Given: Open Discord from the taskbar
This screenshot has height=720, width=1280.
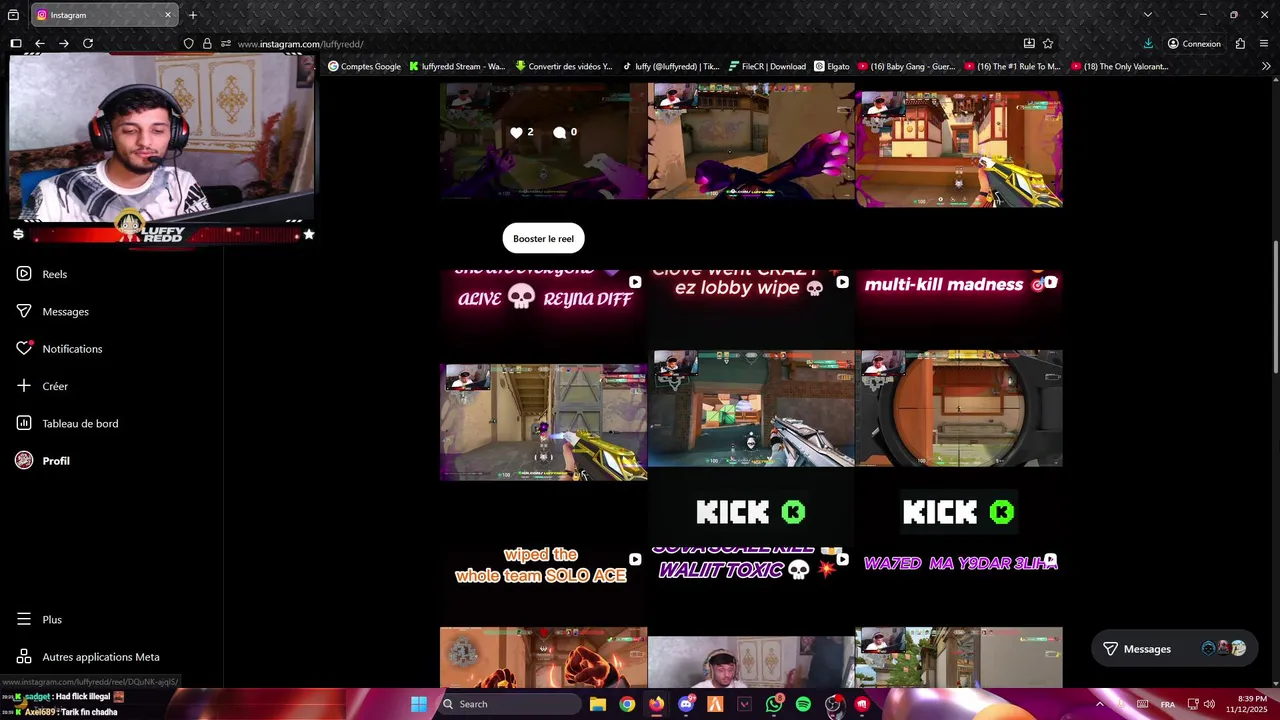Looking at the screenshot, I should [685, 704].
